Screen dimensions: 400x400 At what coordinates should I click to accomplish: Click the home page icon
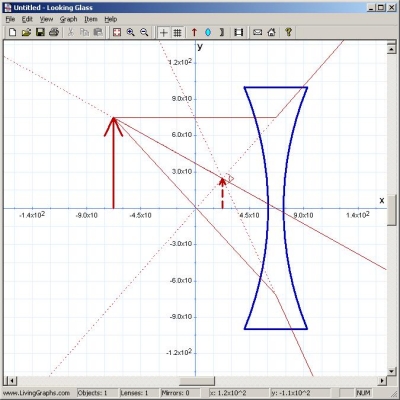tap(271, 32)
